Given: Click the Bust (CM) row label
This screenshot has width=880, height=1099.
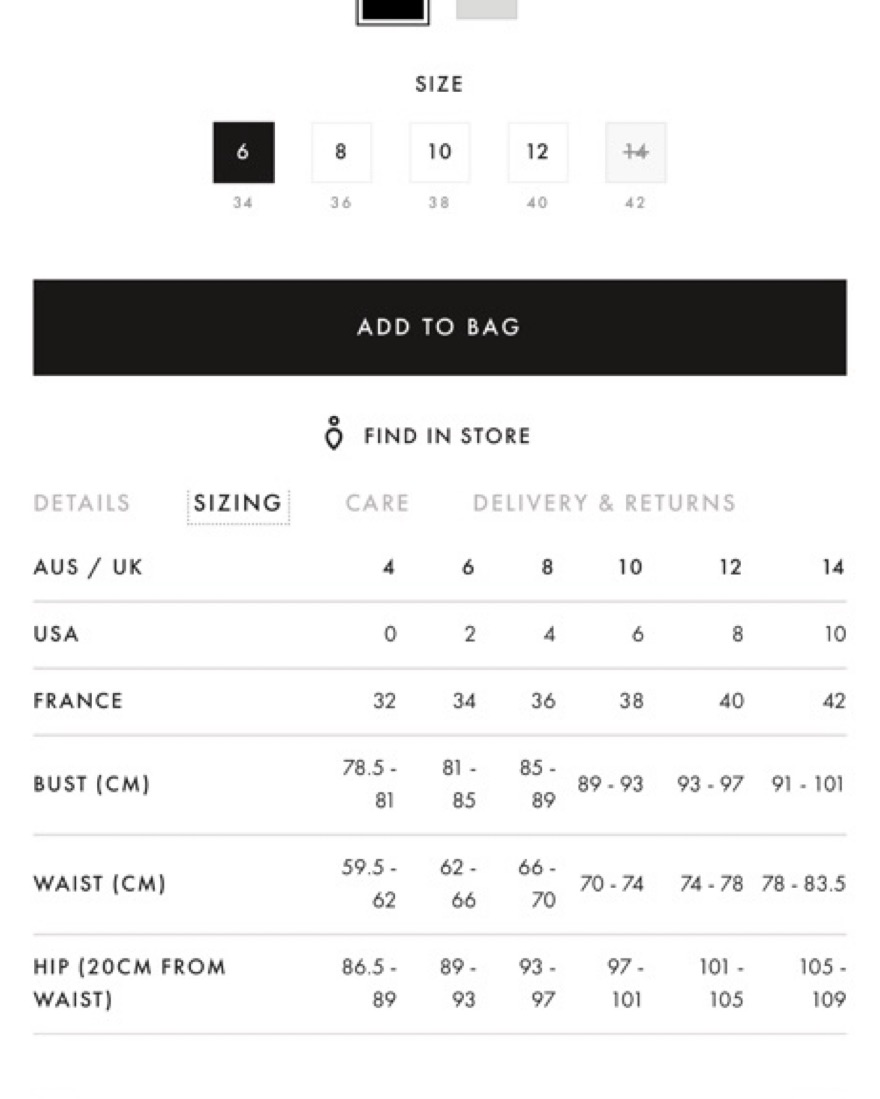Looking at the screenshot, I should pyautogui.click(x=92, y=784).
